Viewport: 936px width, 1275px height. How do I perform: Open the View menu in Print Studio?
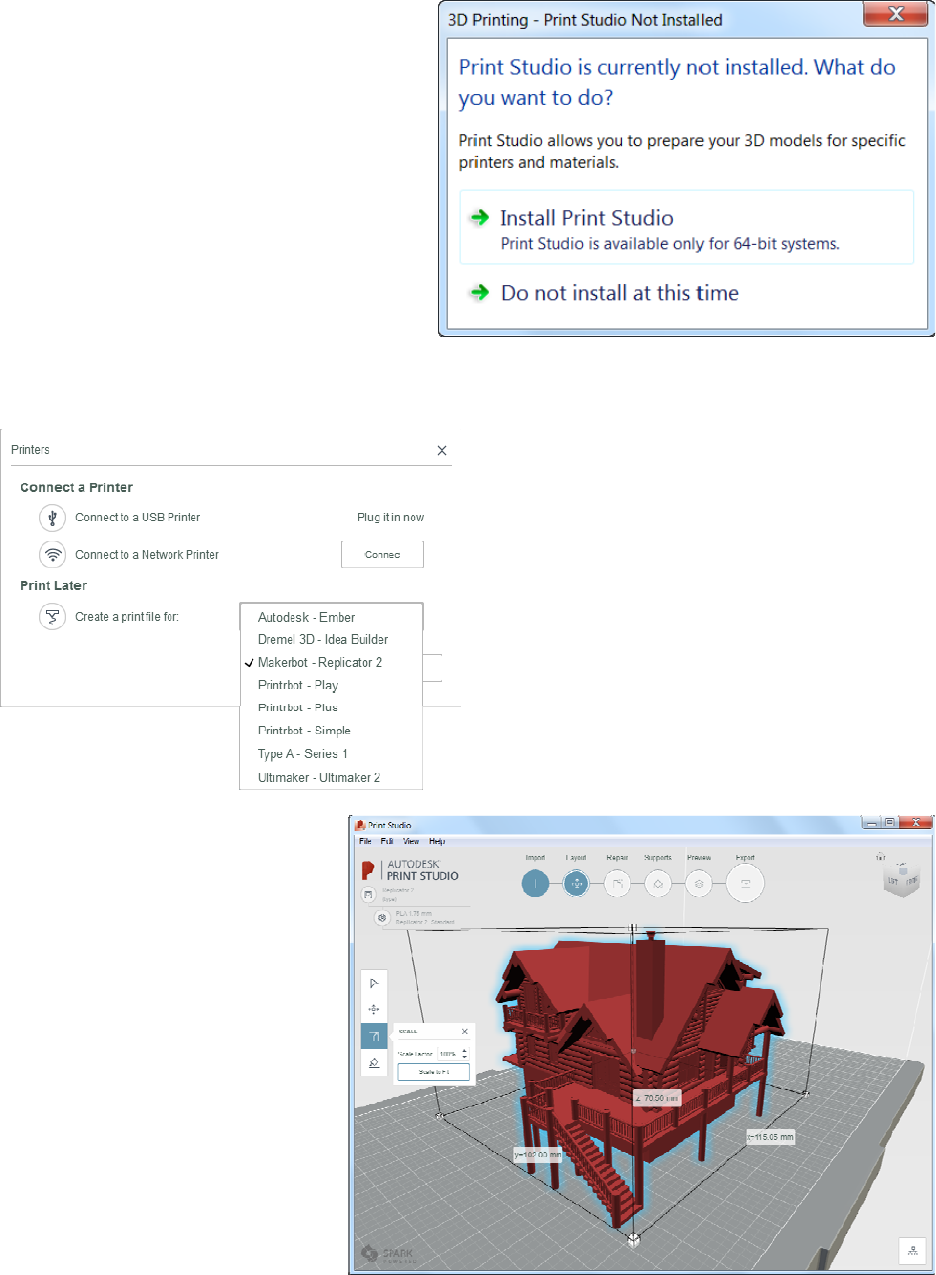coord(411,842)
